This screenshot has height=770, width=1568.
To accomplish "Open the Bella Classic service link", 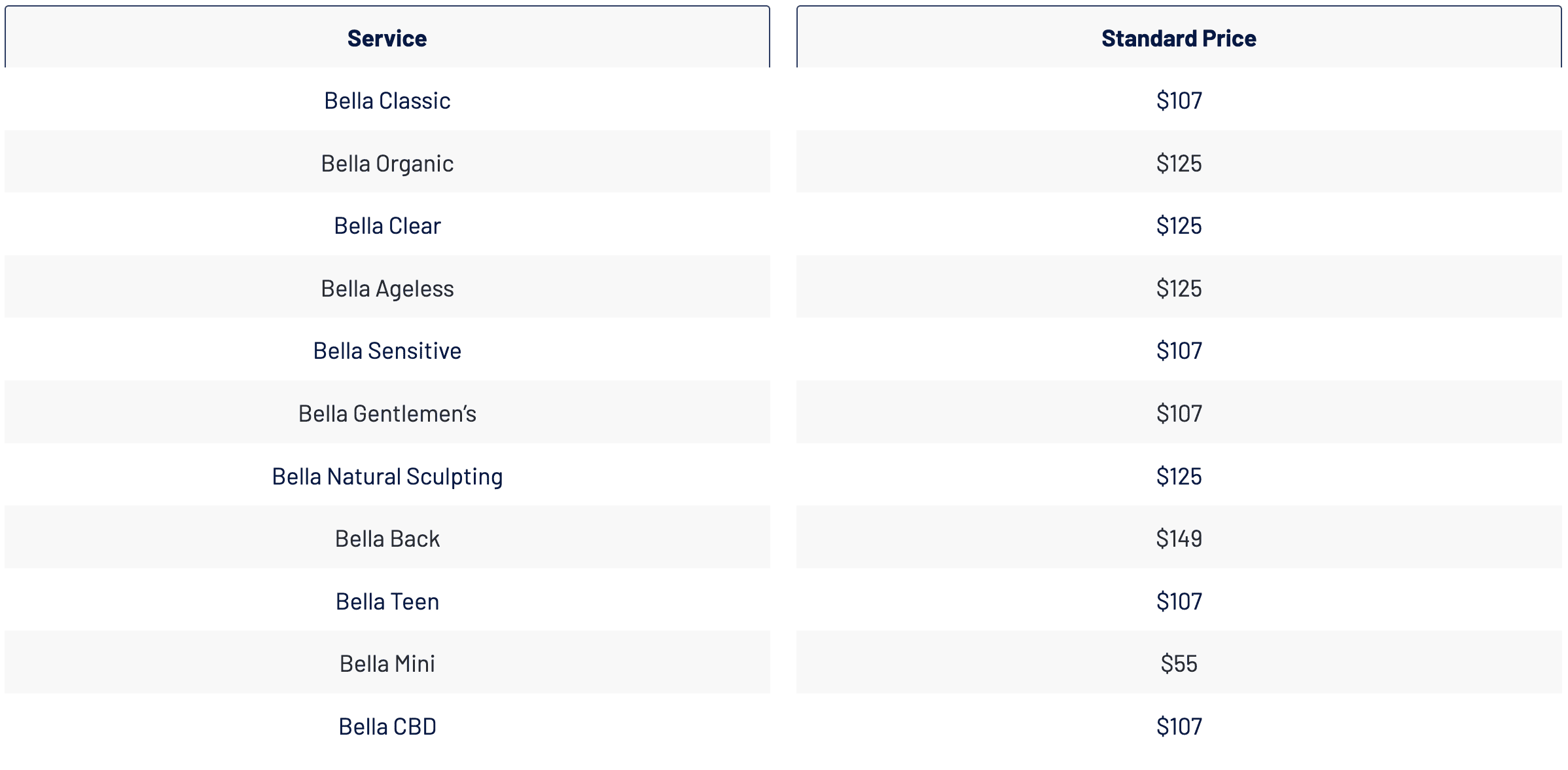I will coord(387,101).
